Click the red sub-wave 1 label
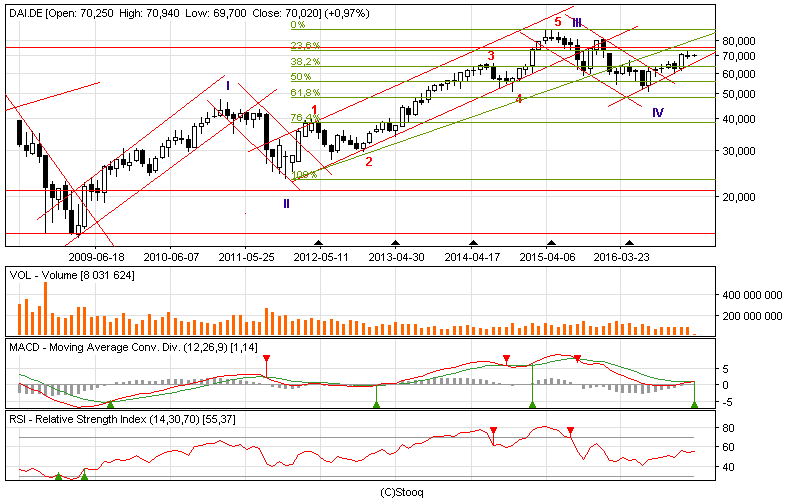Screen dimensions: 800x500 (315, 110)
